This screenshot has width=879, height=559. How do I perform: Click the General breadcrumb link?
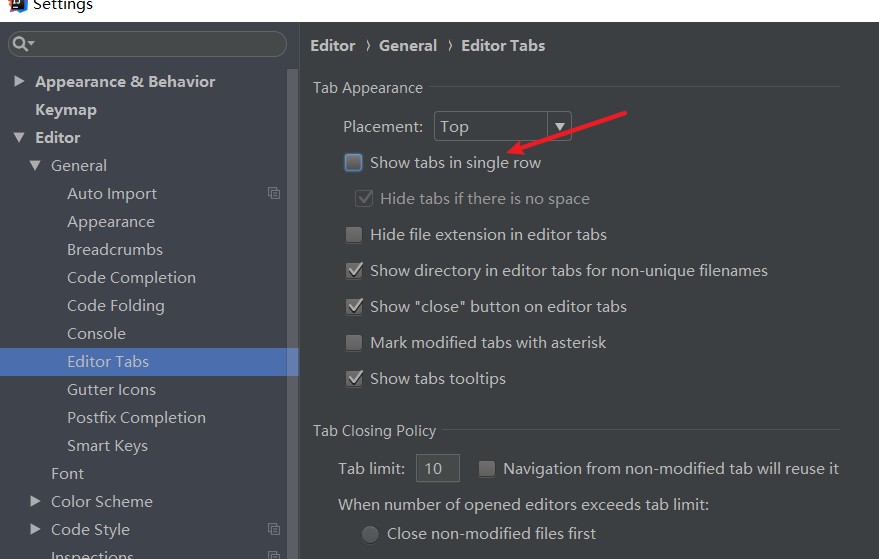(407, 45)
